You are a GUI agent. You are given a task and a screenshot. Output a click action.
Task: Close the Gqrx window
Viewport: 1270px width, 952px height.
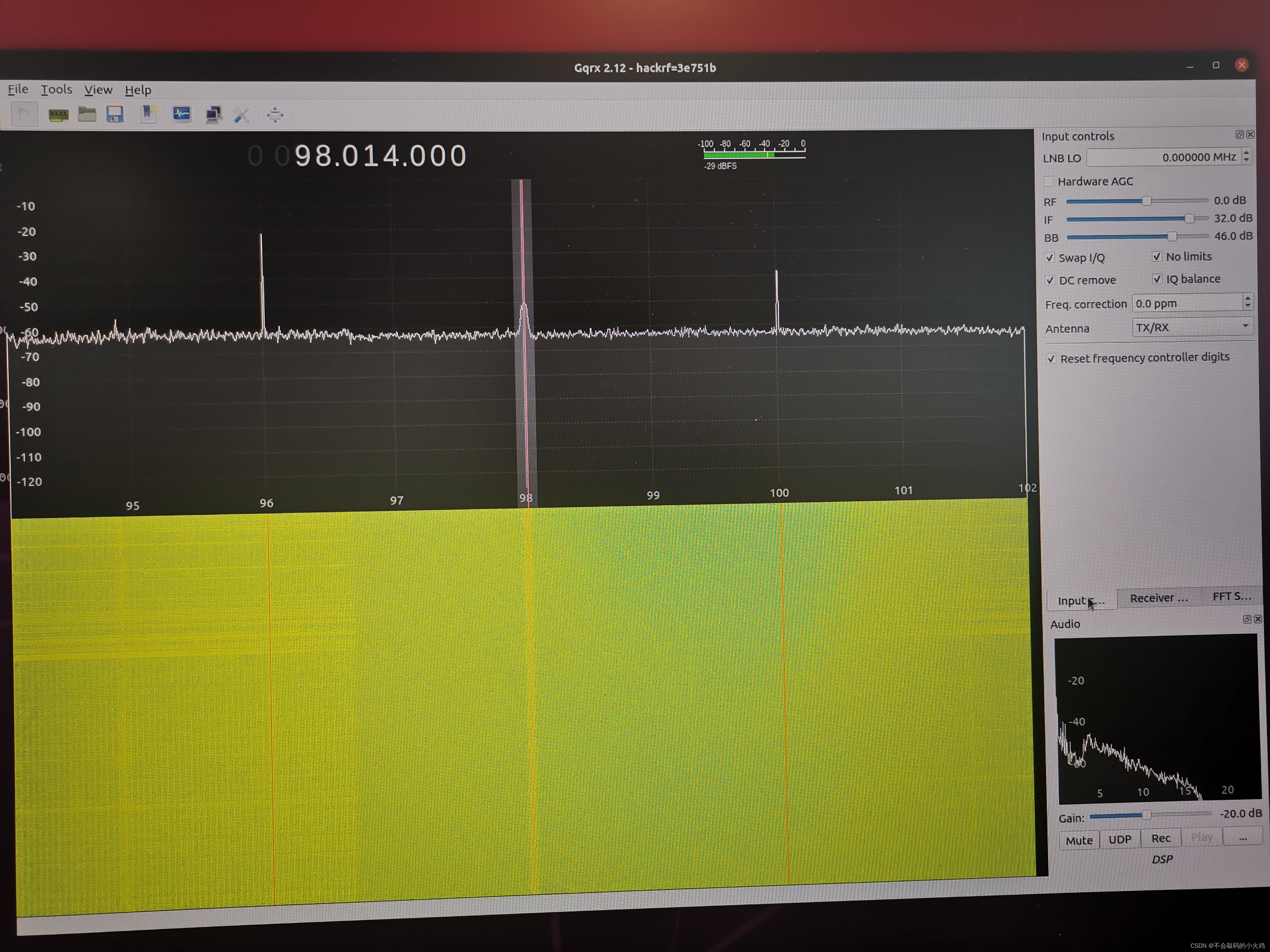click(1241, 65)
